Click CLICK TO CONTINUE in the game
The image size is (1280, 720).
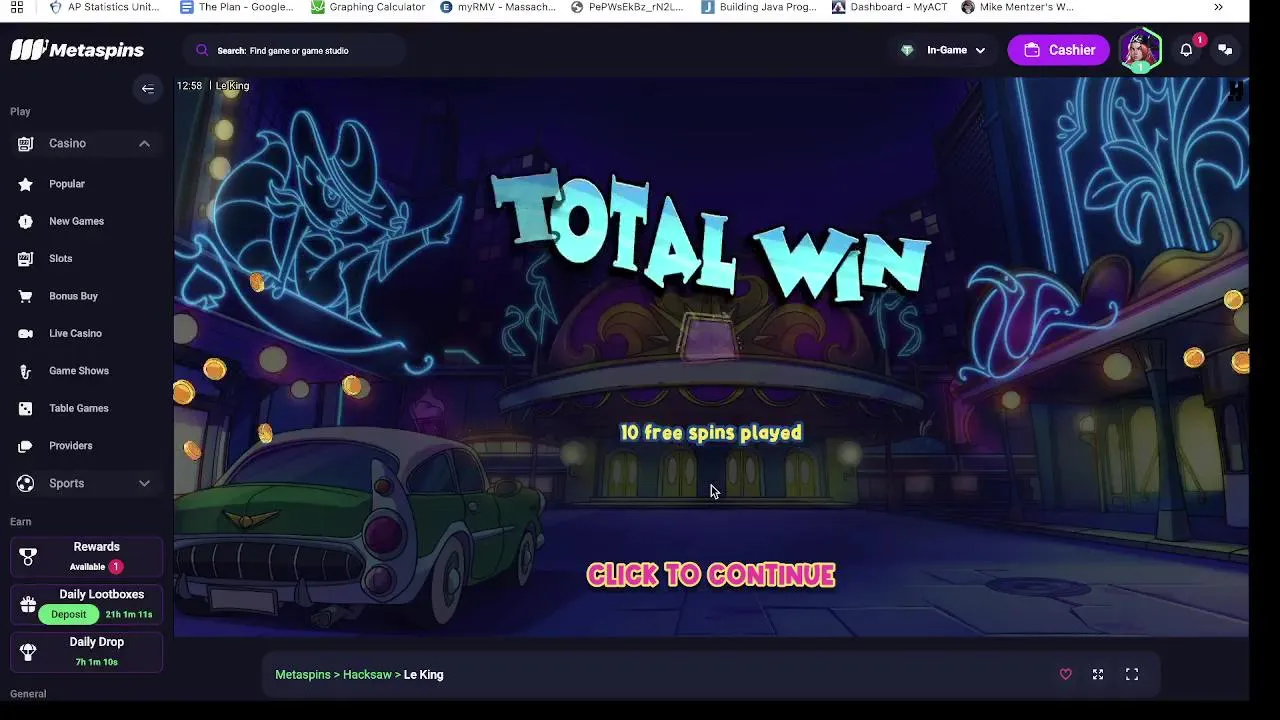[x=710, y=575]
